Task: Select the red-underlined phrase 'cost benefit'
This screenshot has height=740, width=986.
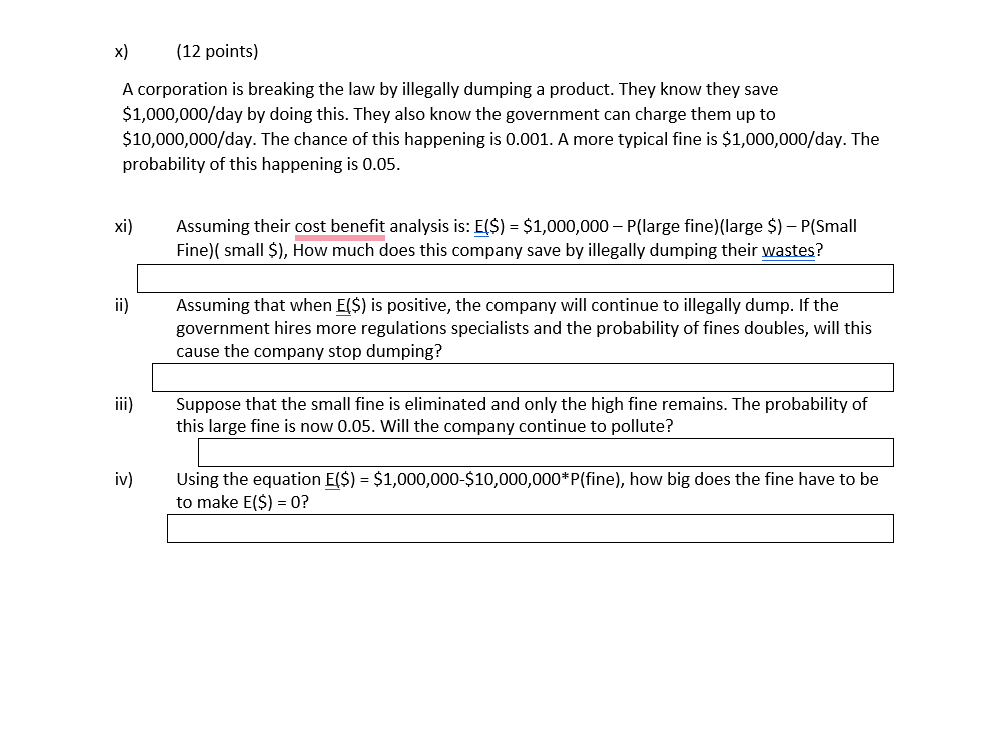Action: (338, 226)
